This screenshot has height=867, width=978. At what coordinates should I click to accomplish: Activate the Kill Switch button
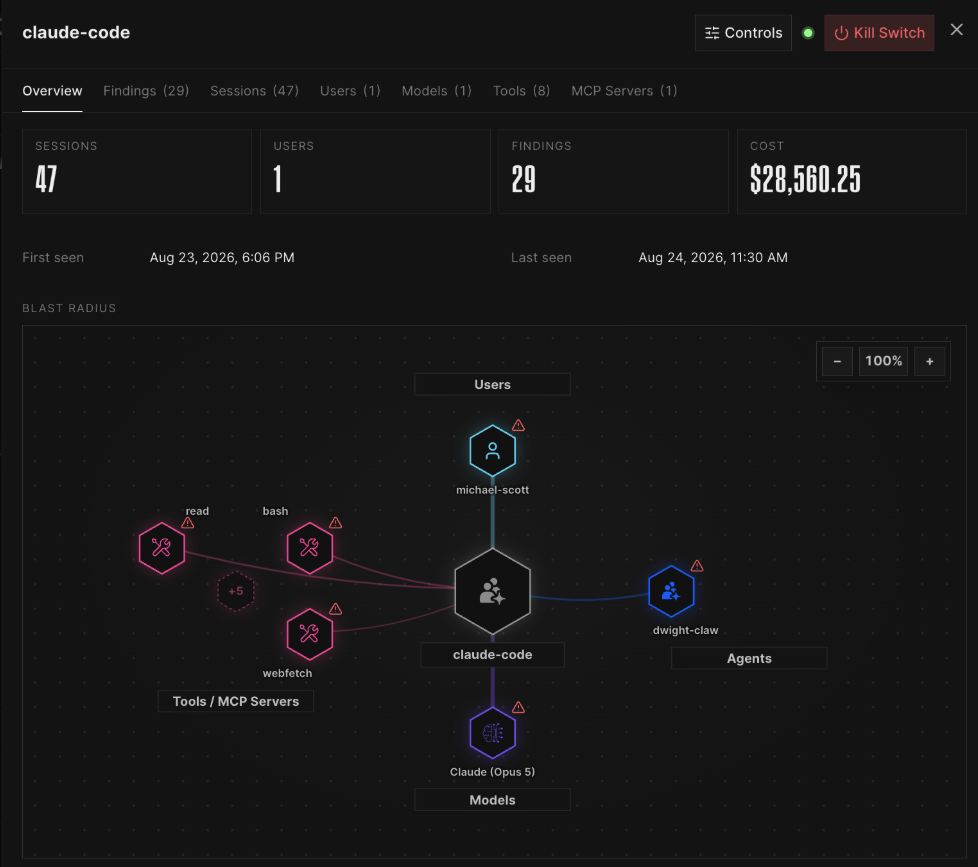coord(879,33)
